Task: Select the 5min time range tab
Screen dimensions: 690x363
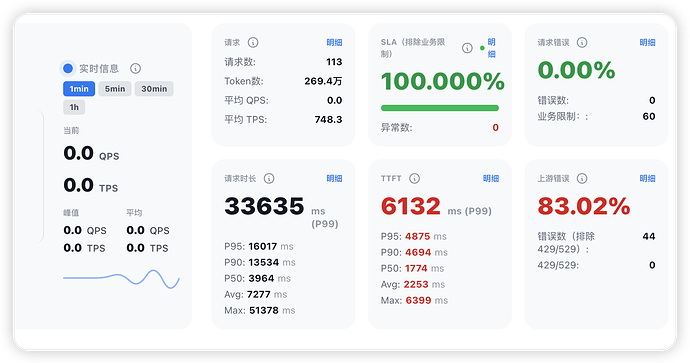Action: 115,88
